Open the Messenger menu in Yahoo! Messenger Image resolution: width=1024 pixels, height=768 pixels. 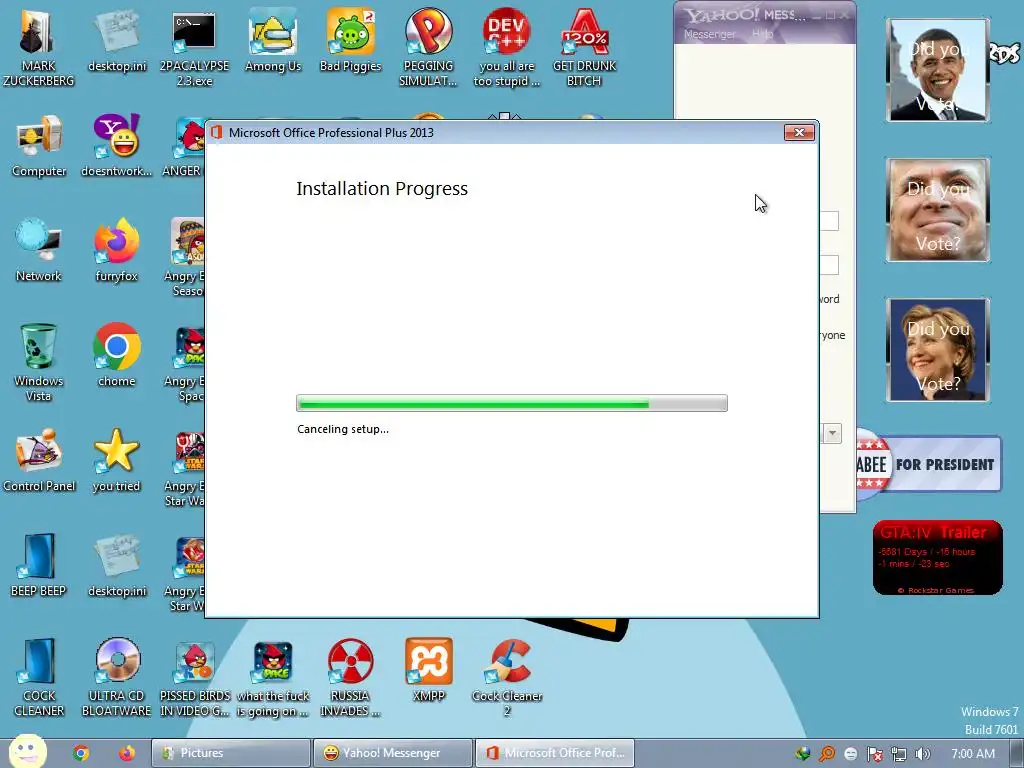coord(709,34)
